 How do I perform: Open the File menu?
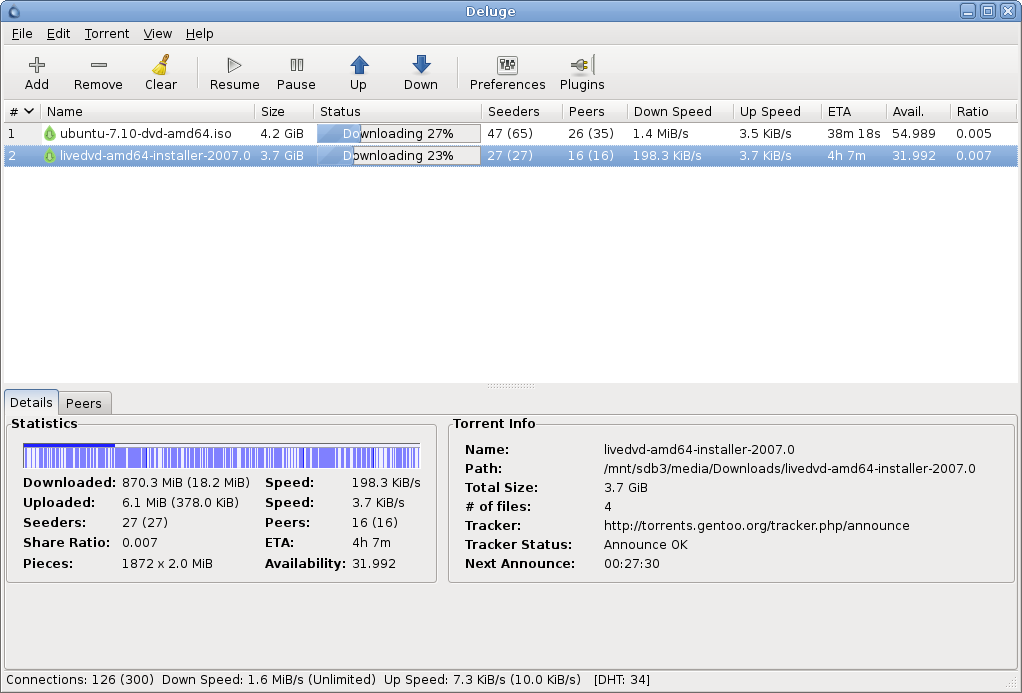22,33
